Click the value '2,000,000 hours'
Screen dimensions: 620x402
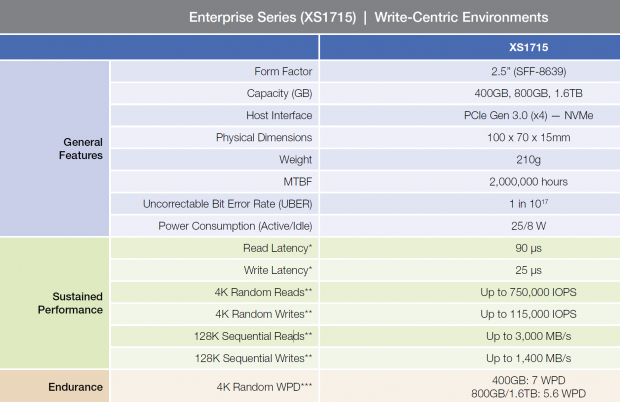point(528,182)
